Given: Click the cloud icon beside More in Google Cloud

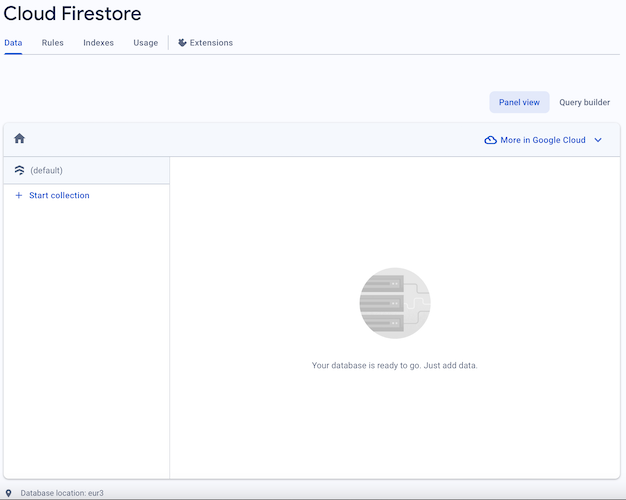Looking at the screenshot, I should point(490,140).
